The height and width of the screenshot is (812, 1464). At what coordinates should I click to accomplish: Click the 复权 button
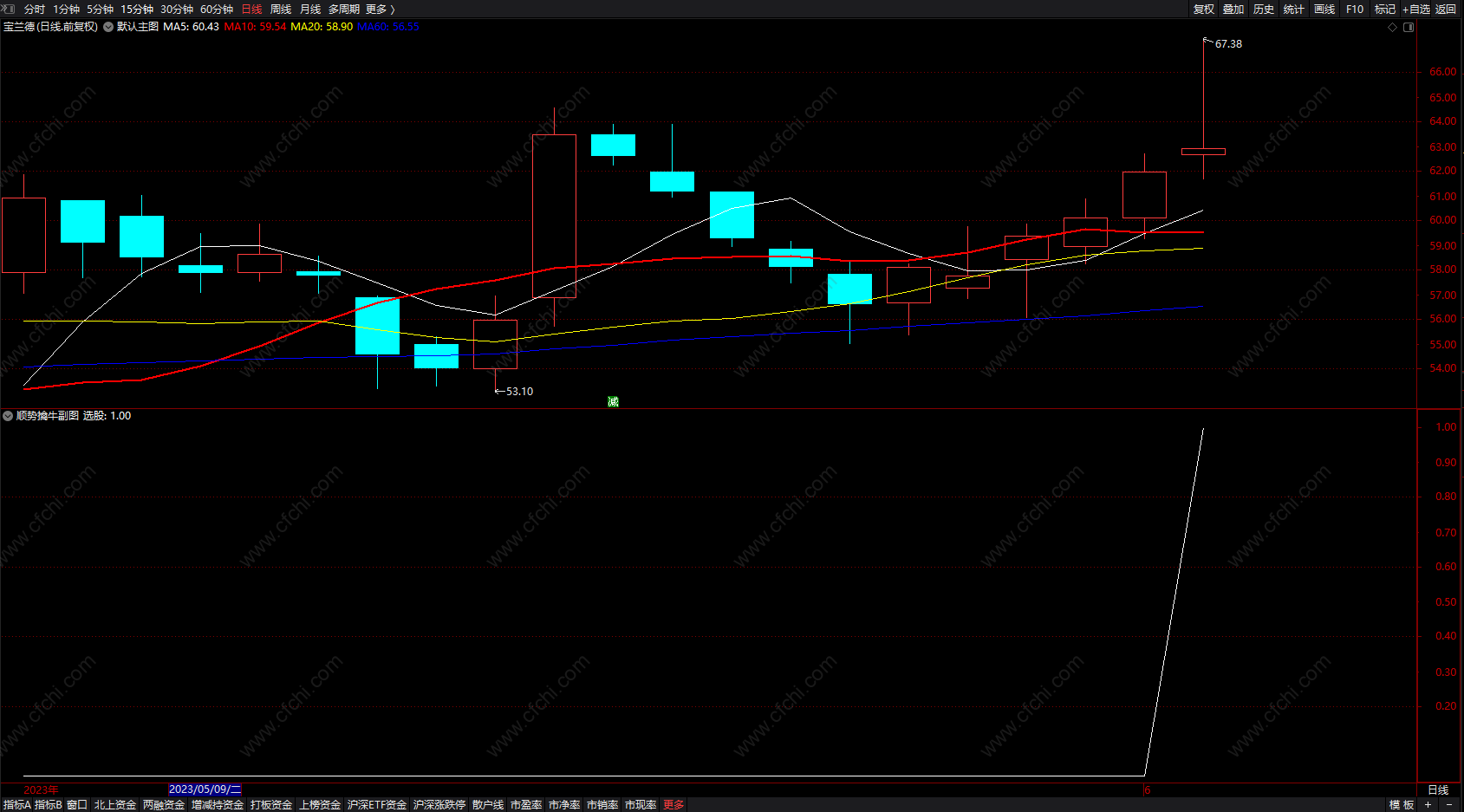point(1204,9)
